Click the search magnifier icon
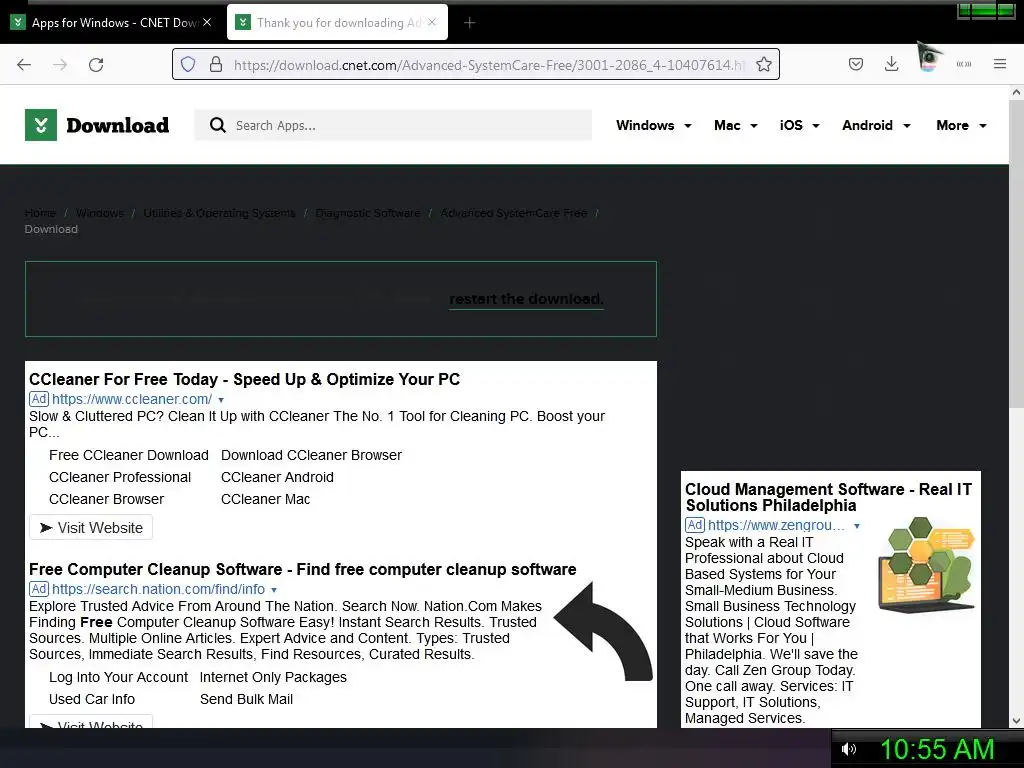Screen dimensions: 1024x768 click(217, 125)
